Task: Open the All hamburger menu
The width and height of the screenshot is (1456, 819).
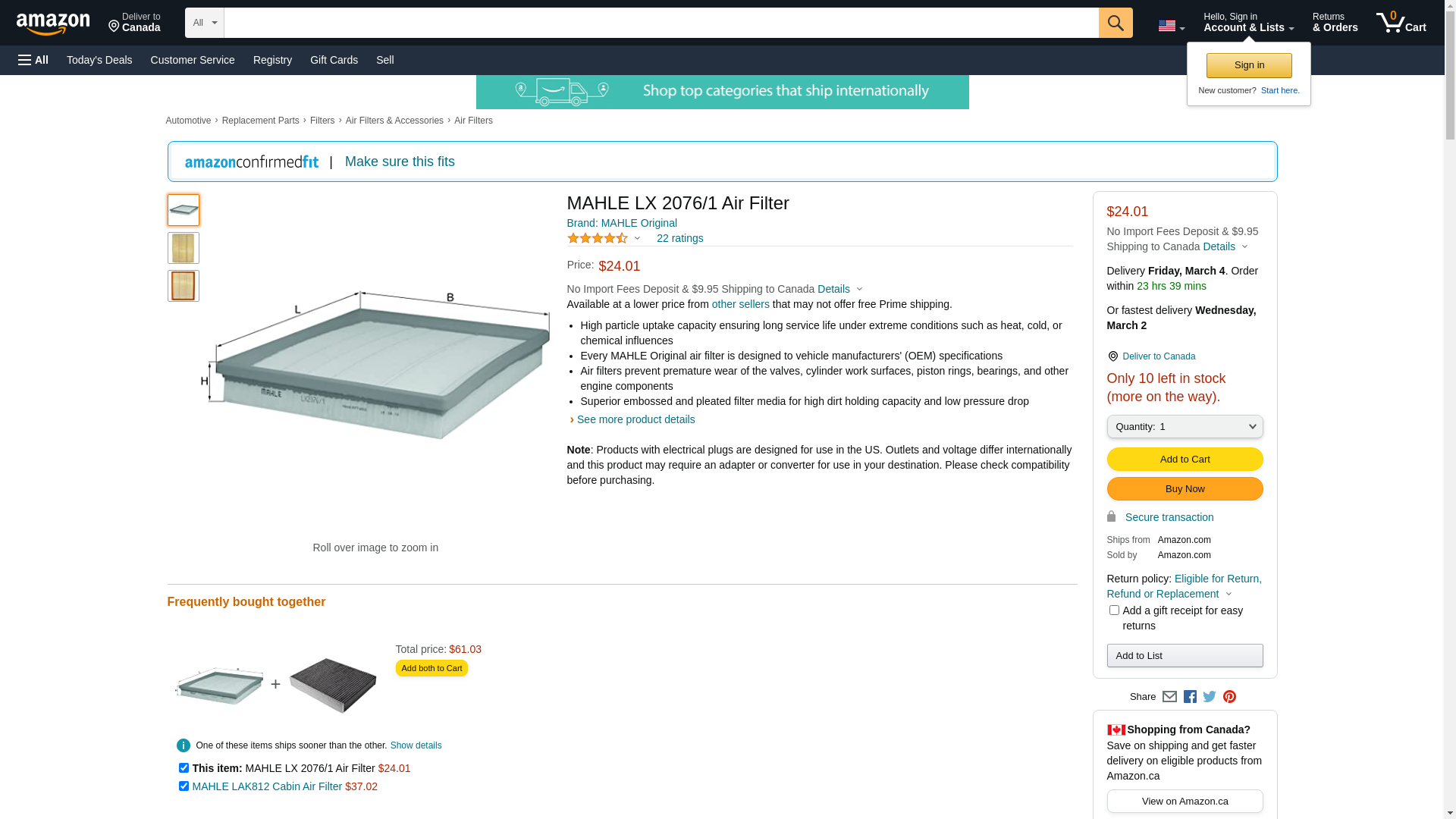Action: click(33, 60)
